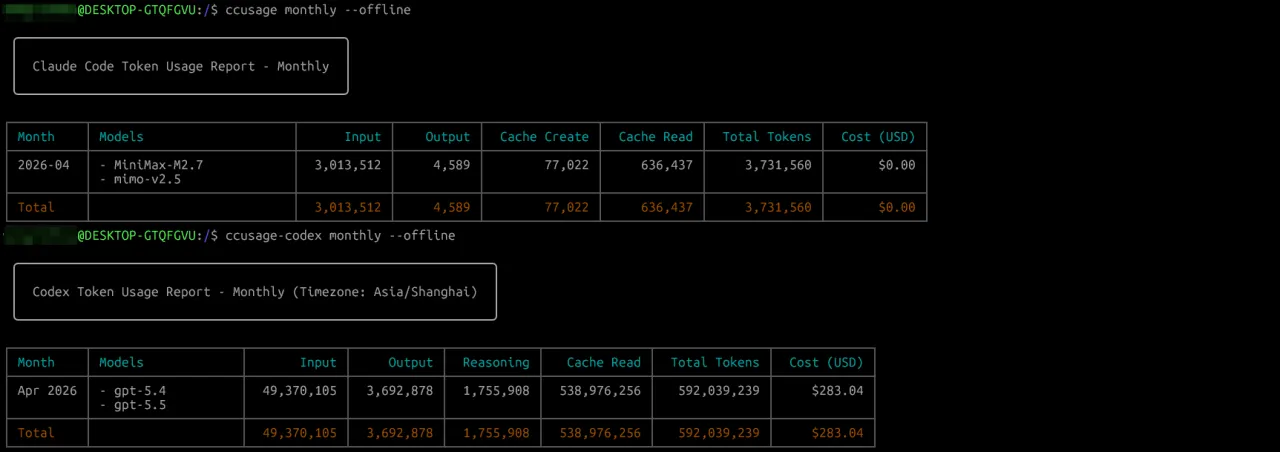Select the MiniMax-M2.7 model entry

[x=158, y=165]
